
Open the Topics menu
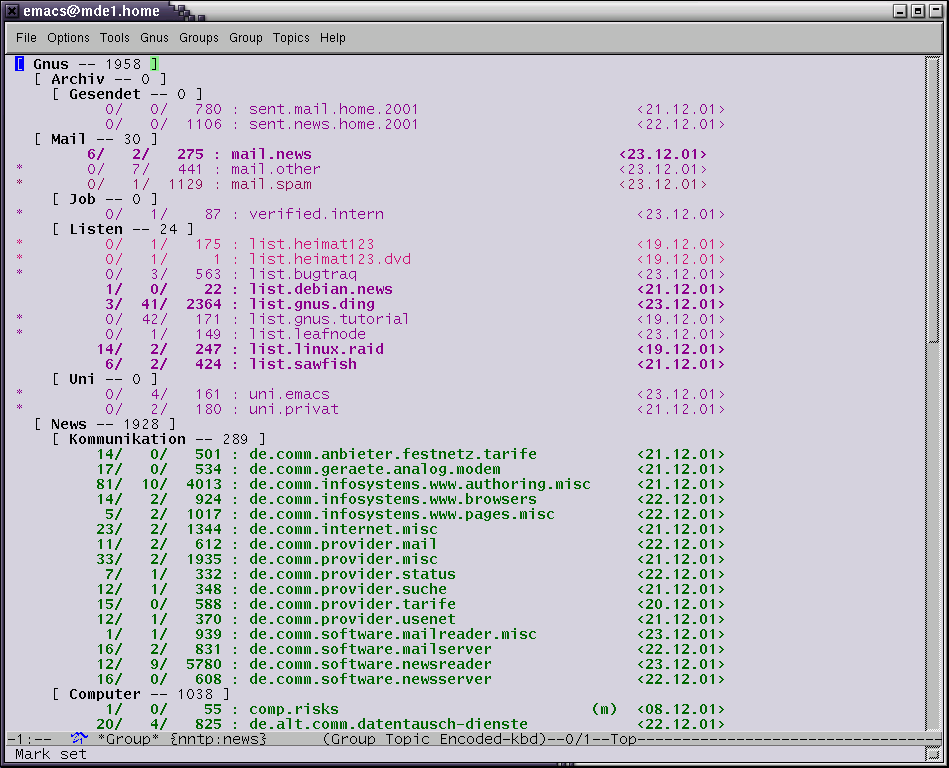[x=291, y=38]
